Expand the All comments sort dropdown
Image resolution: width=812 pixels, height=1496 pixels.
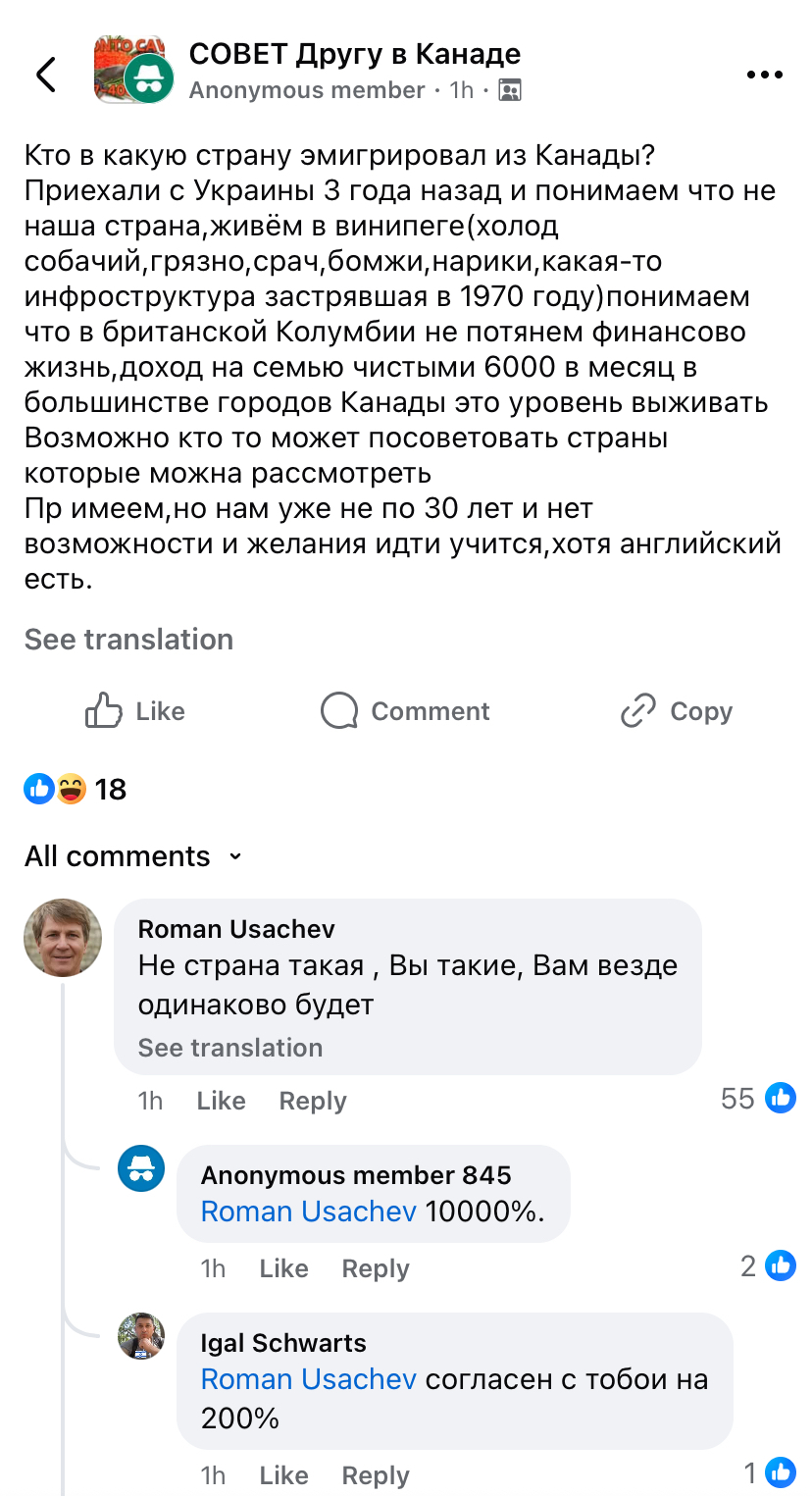(x=234, y=856)
